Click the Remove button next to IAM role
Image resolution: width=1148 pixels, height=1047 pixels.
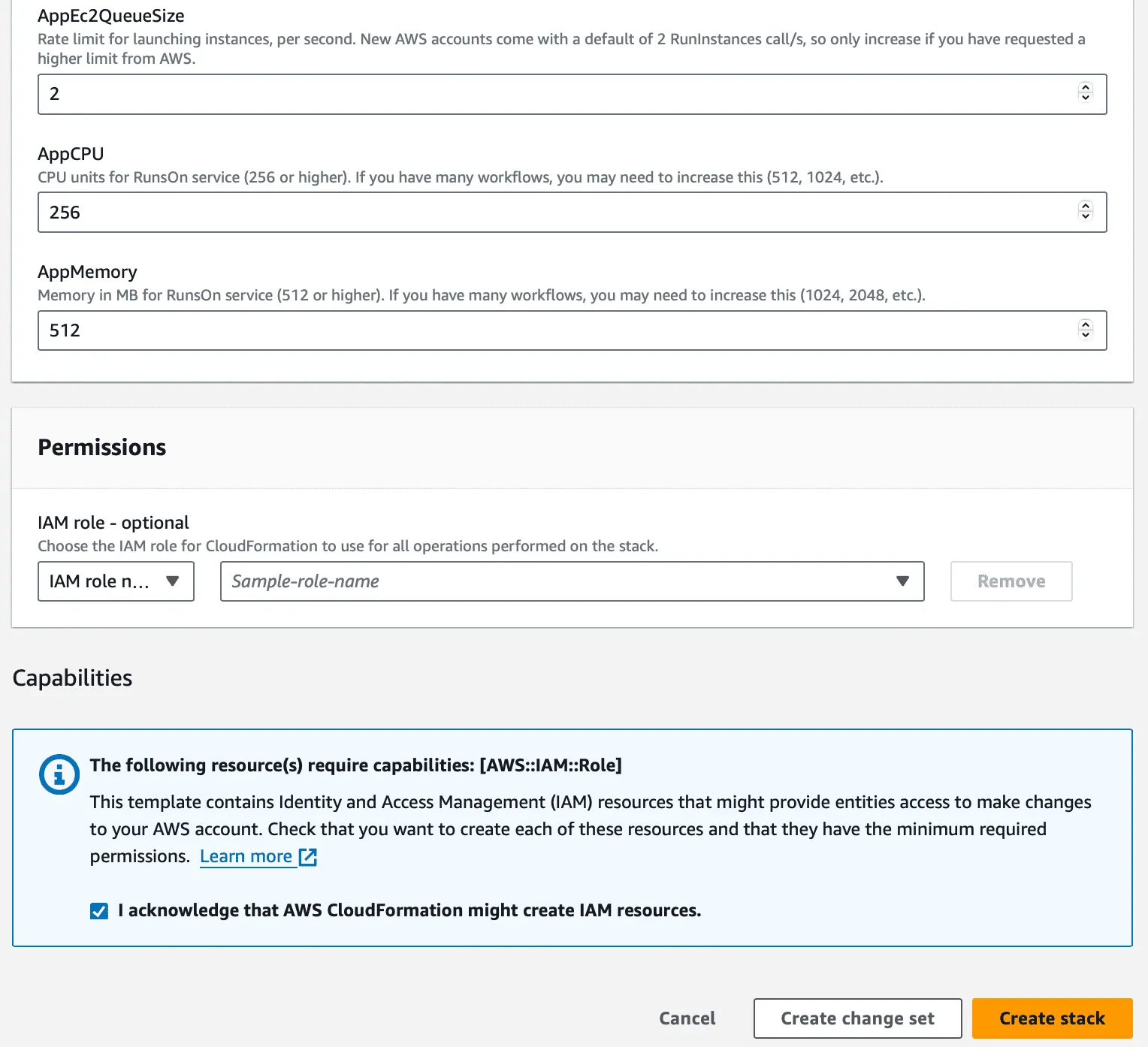1011,581
